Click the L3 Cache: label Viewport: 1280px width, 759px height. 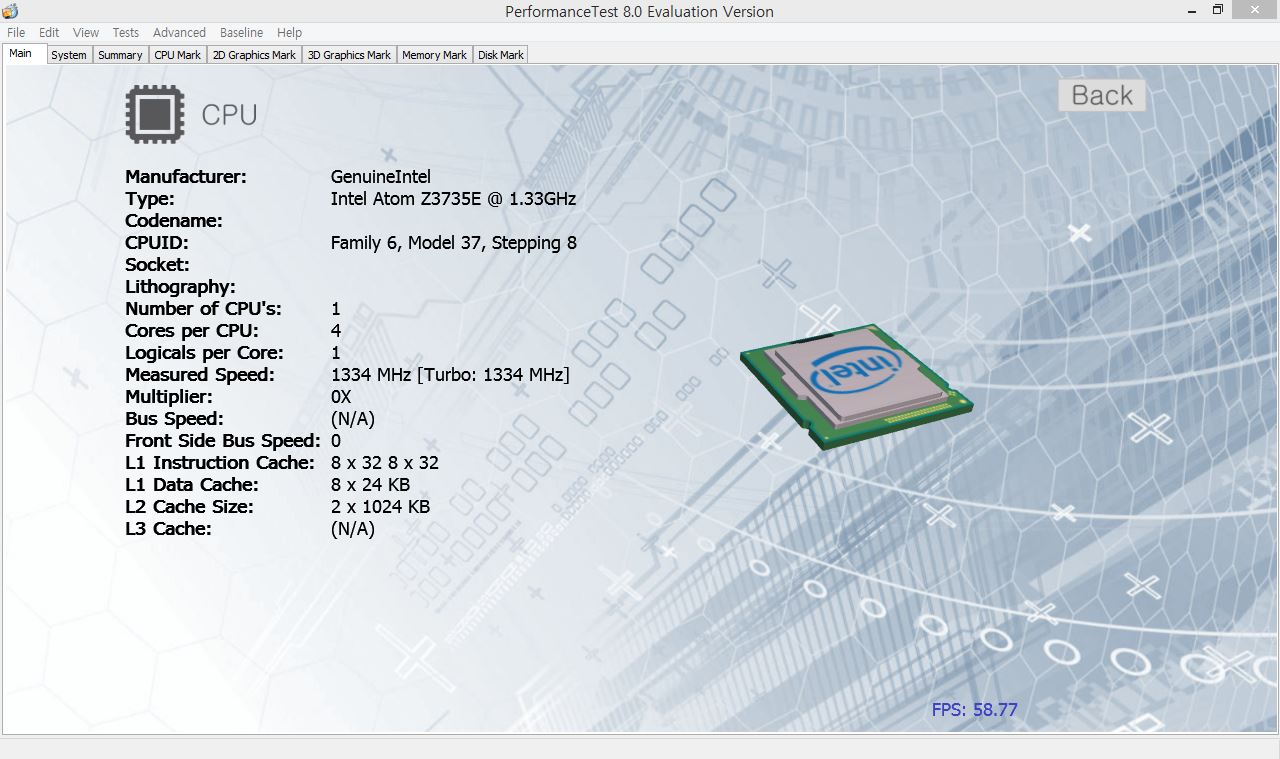168,529
